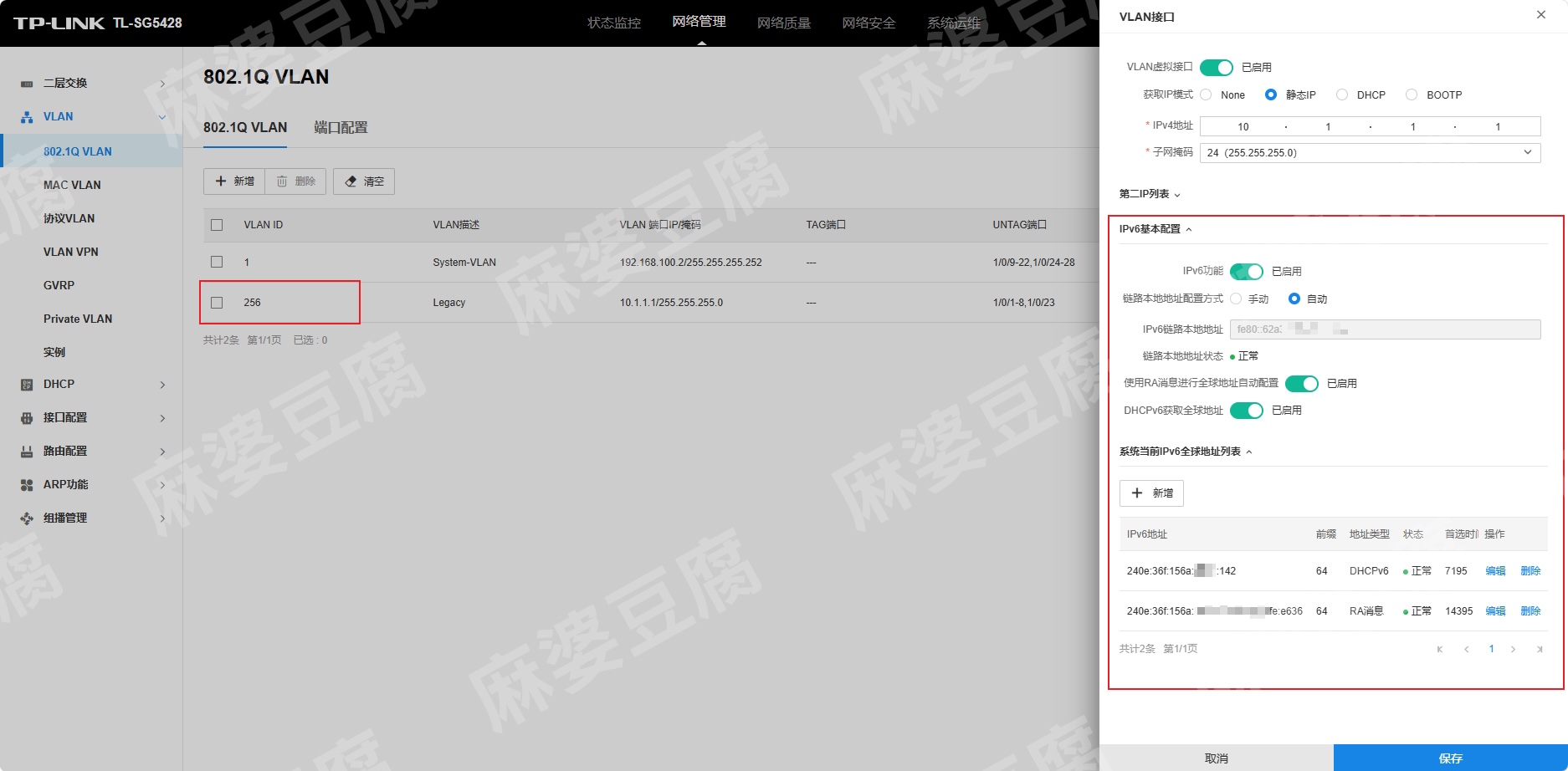The width and height of the screenshot is (1568, 771).
Task: Toggle RA消息全球地址自动配置 switch
Action: (x=1302, y=384)
